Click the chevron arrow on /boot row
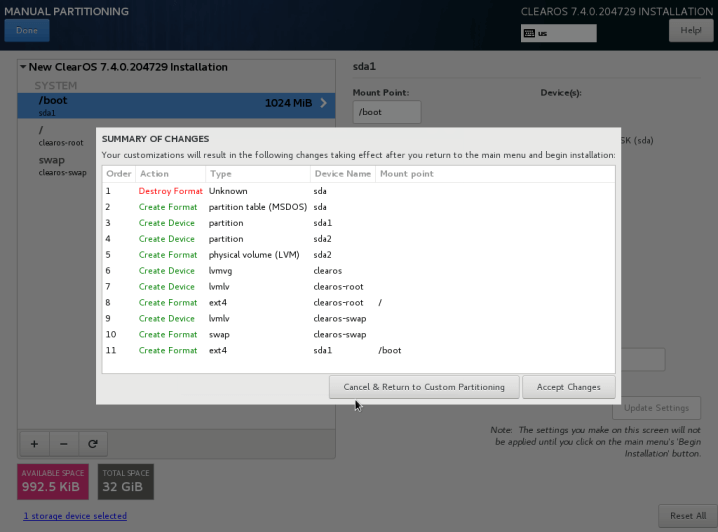This screenshot has width=718, height=532. tap(324, 103)
